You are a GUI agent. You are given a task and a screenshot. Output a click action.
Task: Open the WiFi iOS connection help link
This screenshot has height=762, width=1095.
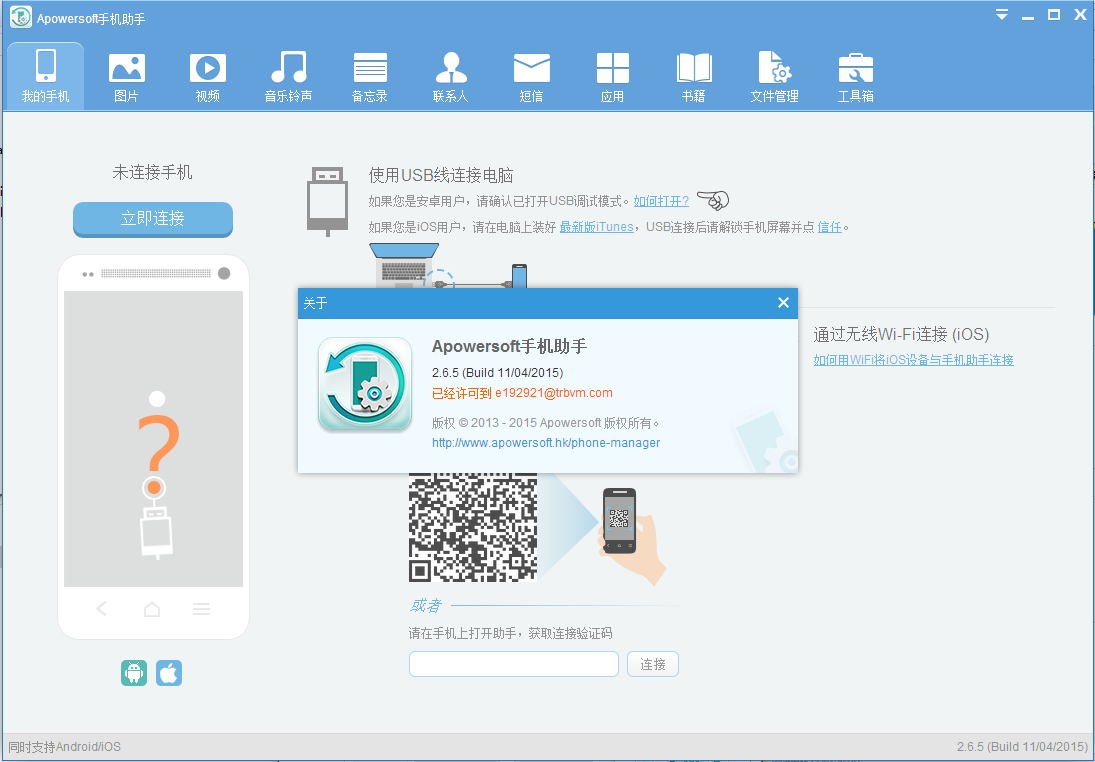pos(913,360)
